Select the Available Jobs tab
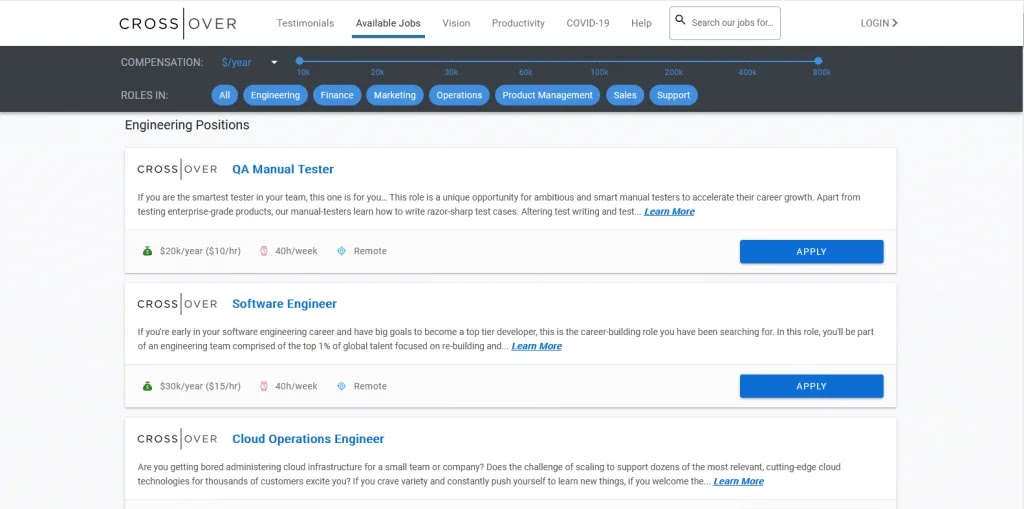 click(x=388, y=24)
